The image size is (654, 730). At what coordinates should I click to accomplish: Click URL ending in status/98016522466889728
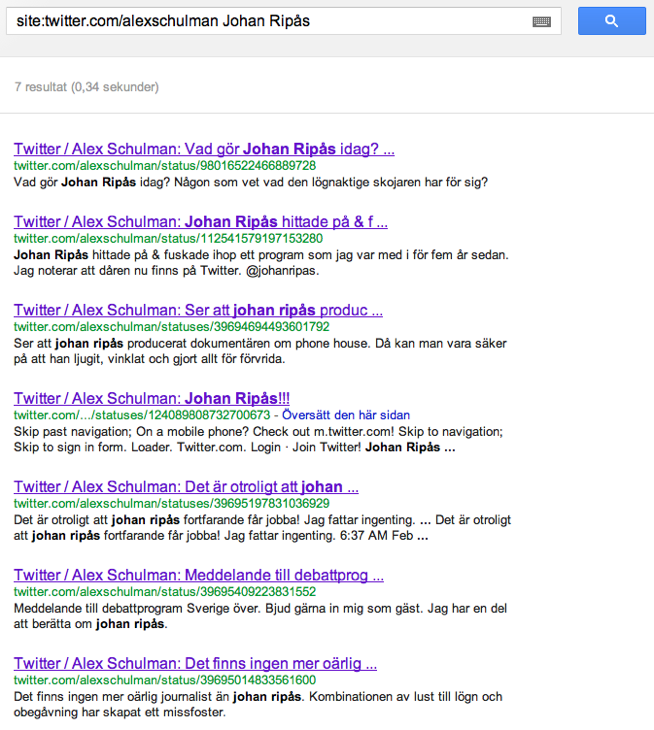click(165, 166)
